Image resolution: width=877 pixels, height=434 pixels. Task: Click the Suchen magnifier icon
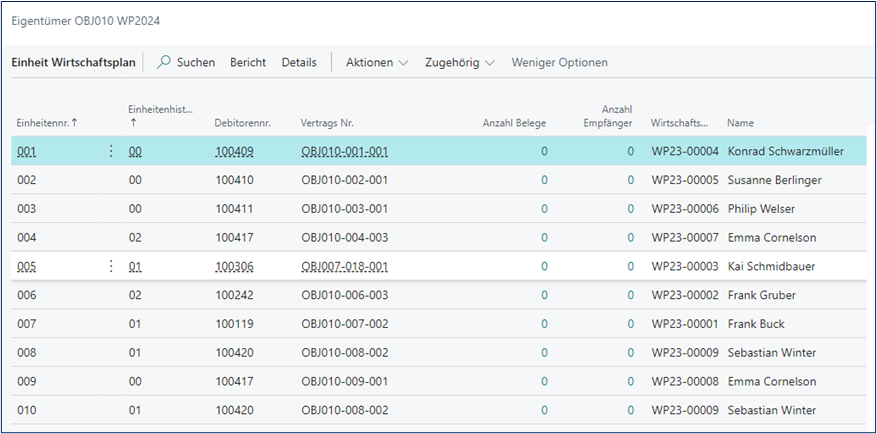pyautogui.click(x=164, y=62)
